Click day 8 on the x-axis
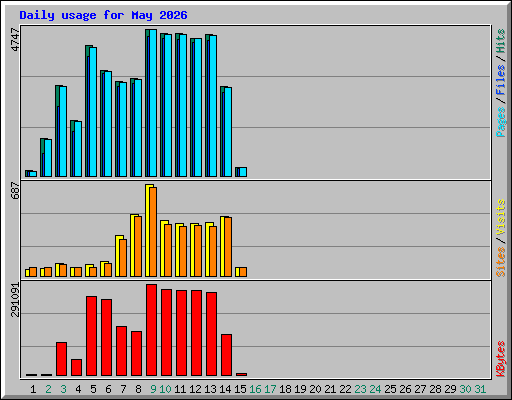Viewport: 512px width, 400px height. [x=138, y=389]
